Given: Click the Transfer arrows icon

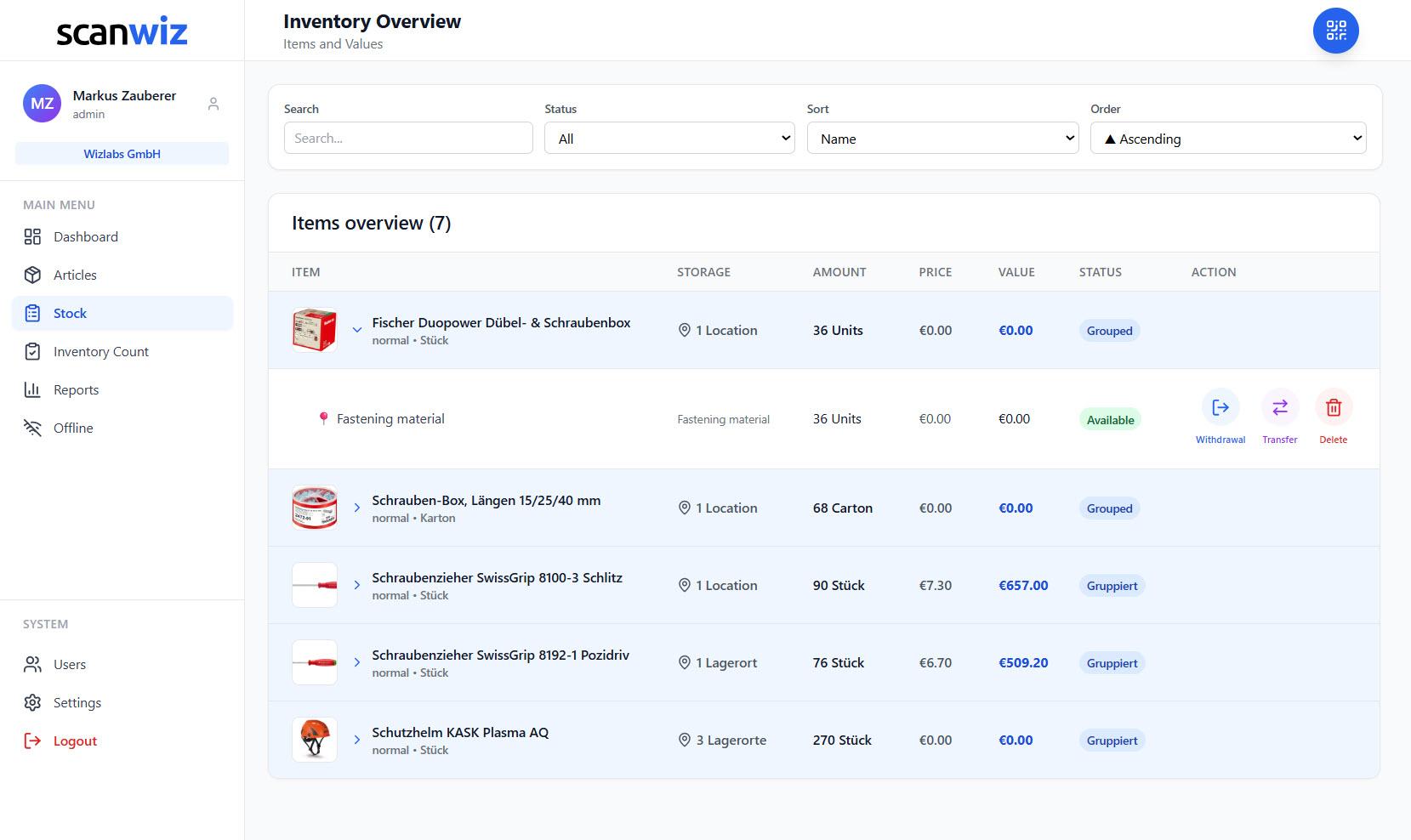Looking at the screenshot, I should point(1279,408).
